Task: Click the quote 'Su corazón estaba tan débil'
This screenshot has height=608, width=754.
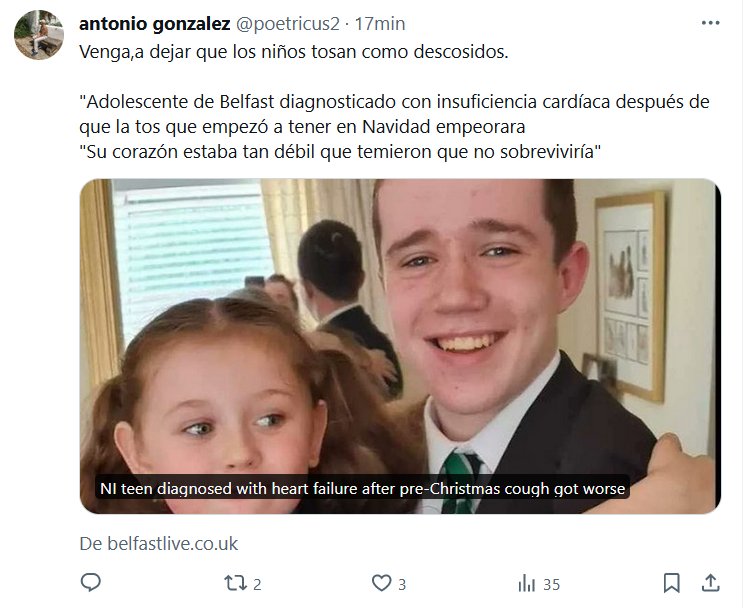Action: 340,152
